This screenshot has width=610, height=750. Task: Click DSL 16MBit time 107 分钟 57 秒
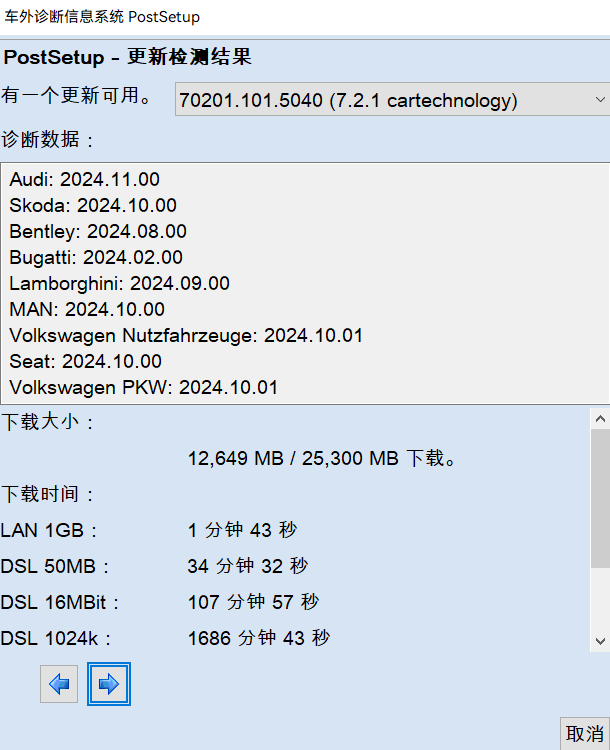tap(253, 602)
